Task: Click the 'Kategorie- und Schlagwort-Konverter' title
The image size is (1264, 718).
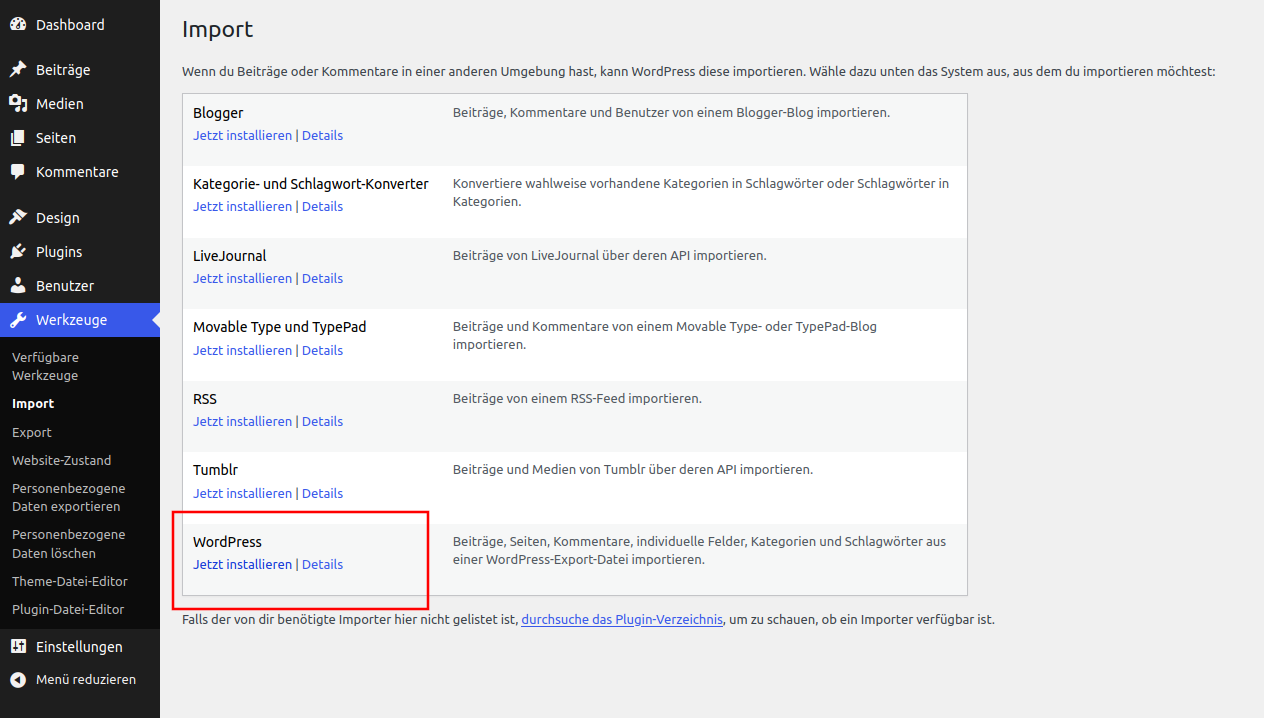Action: pos(311,184)
